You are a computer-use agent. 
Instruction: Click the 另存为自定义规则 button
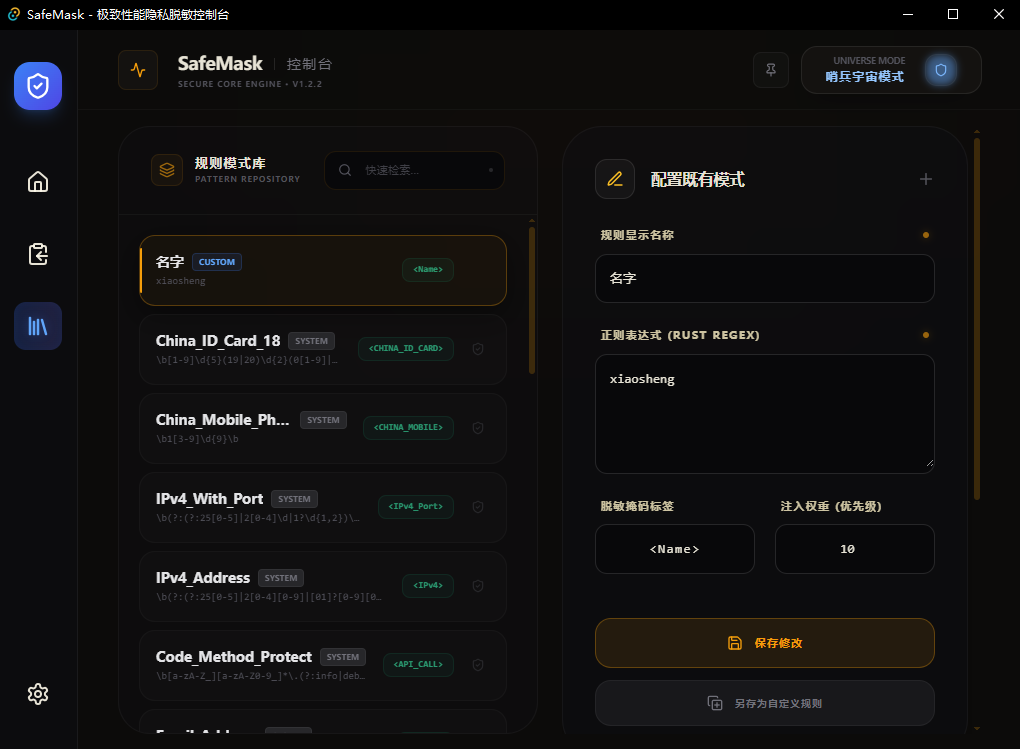[x=764, y=703]
